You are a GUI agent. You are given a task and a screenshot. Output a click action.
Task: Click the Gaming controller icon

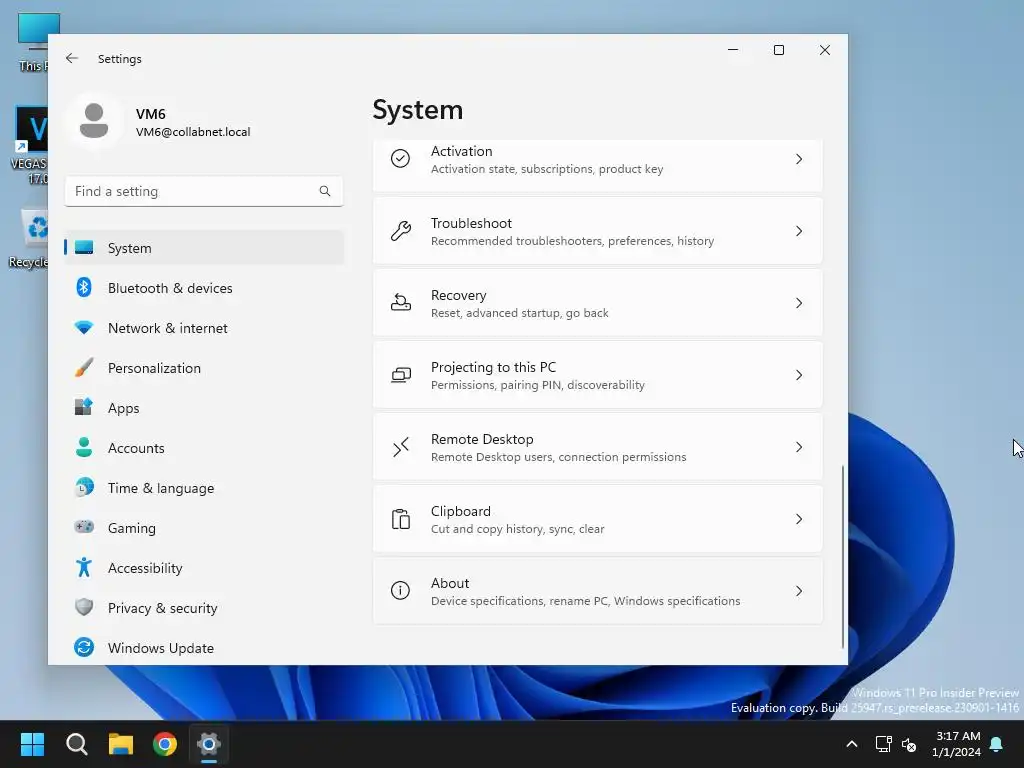coord(84,527)
